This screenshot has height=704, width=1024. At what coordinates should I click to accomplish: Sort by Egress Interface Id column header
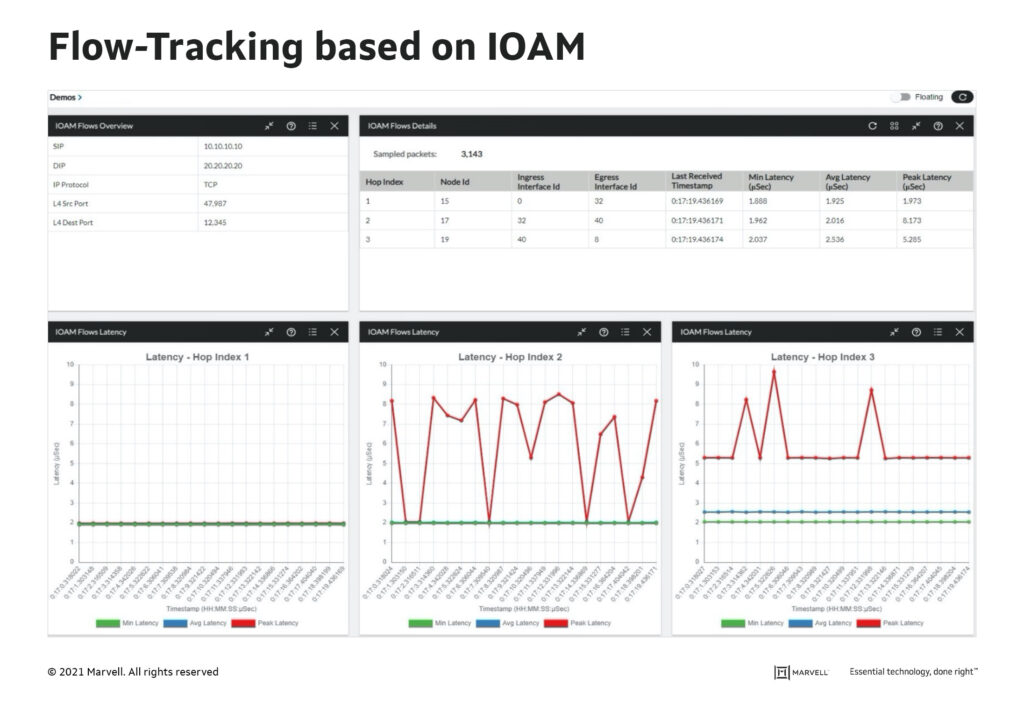point(628,182)
